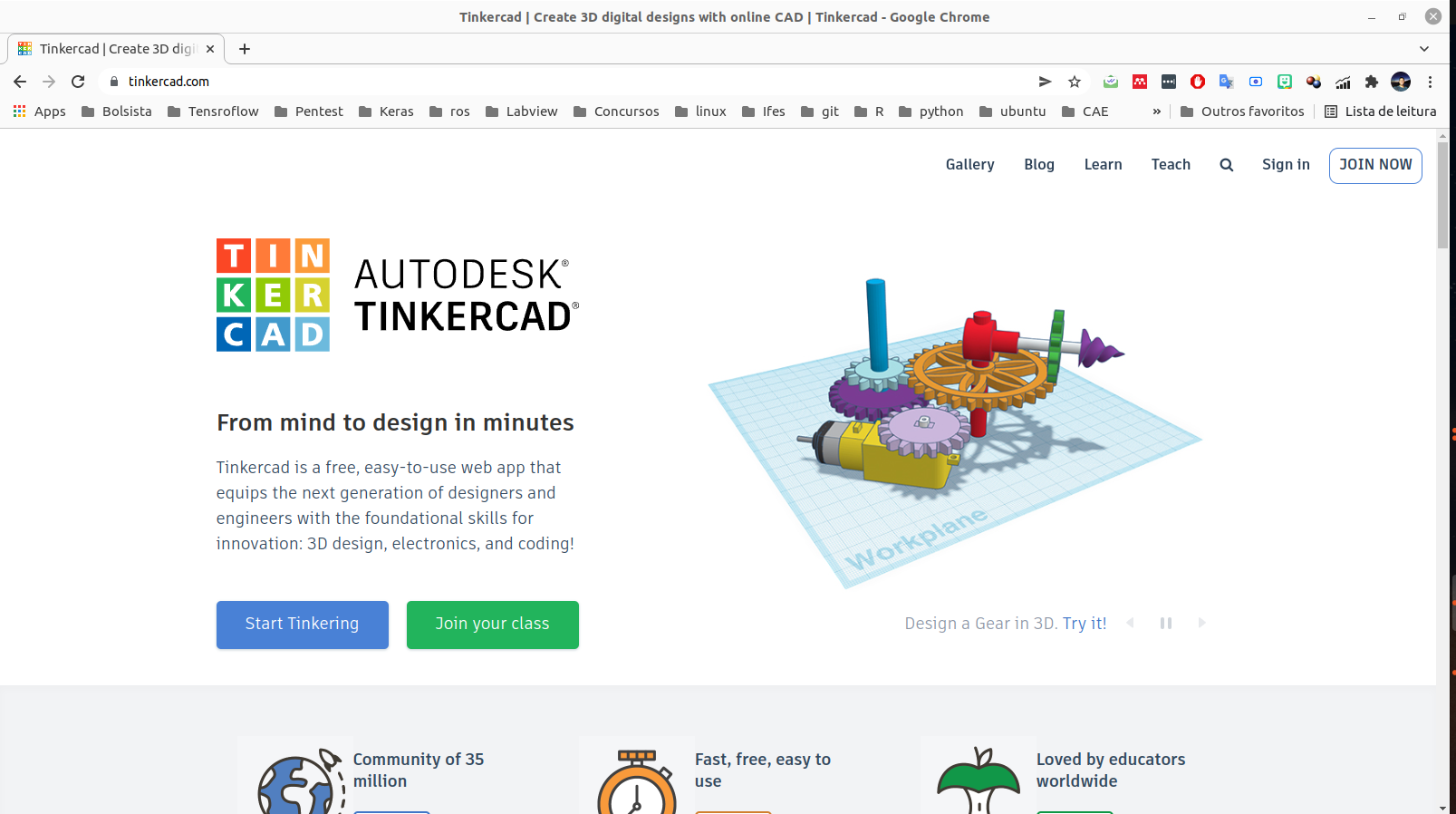Open the Concursos bookmarks folder
Viewport: 1456px width, 814px height.
point(616,111)
